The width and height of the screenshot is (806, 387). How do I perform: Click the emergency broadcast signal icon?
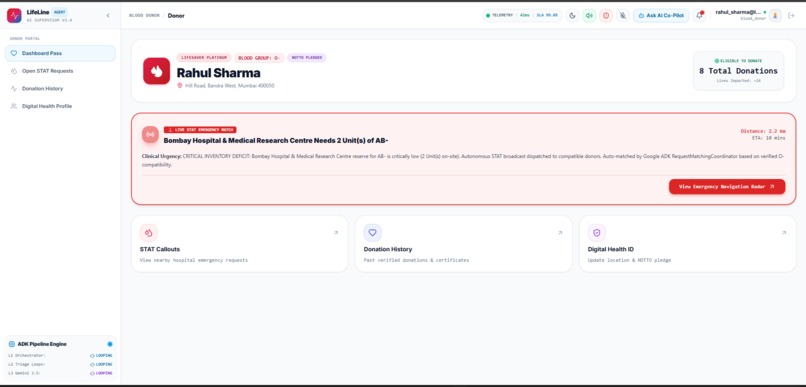pyautogui.click(x=150, y=134)
